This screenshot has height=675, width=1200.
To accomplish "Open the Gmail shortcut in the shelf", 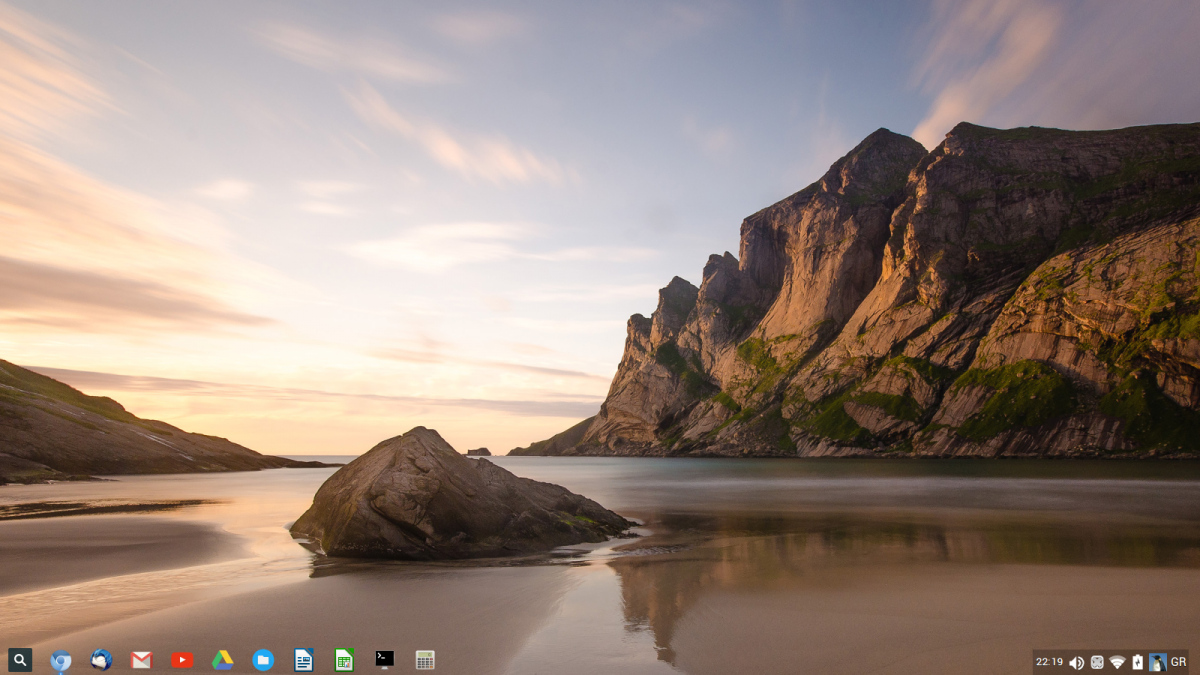I will [x=141, y=660].
